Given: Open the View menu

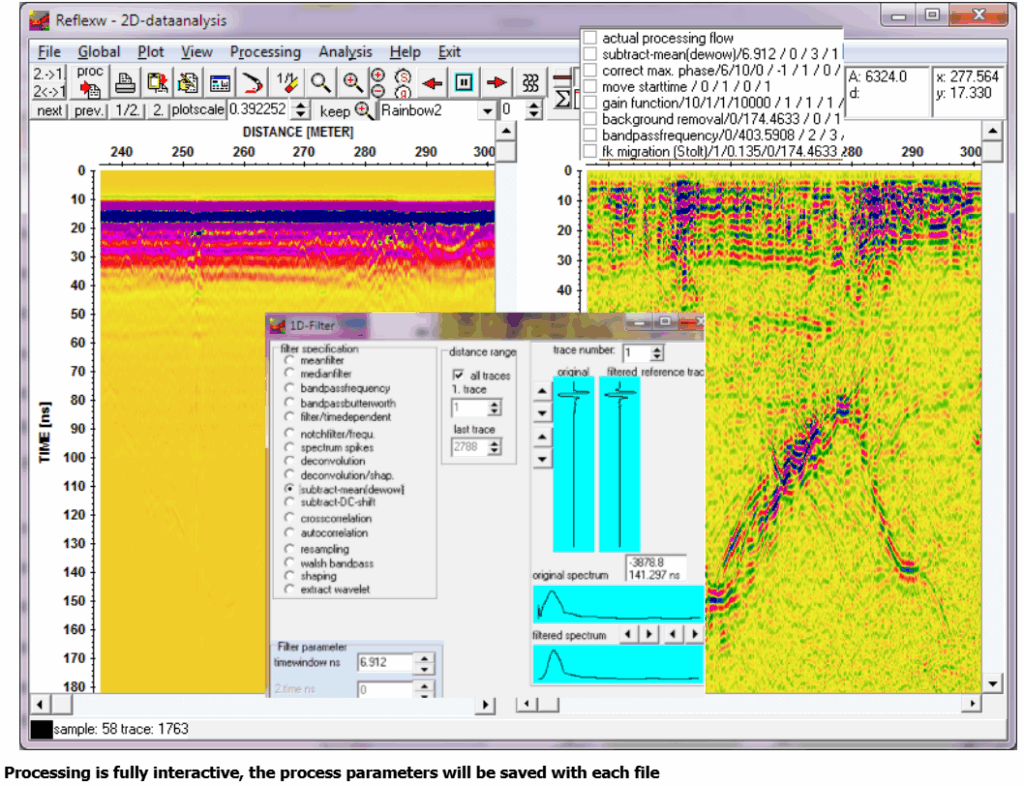Looking at the screenshot, I should (x=197, y=52).
